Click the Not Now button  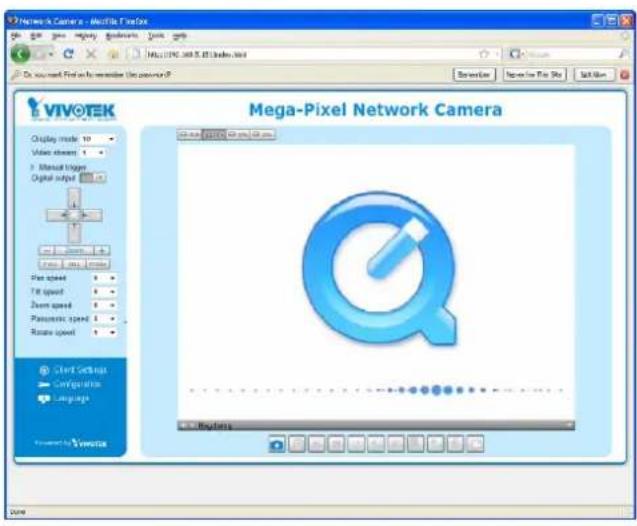pos(594,75)
